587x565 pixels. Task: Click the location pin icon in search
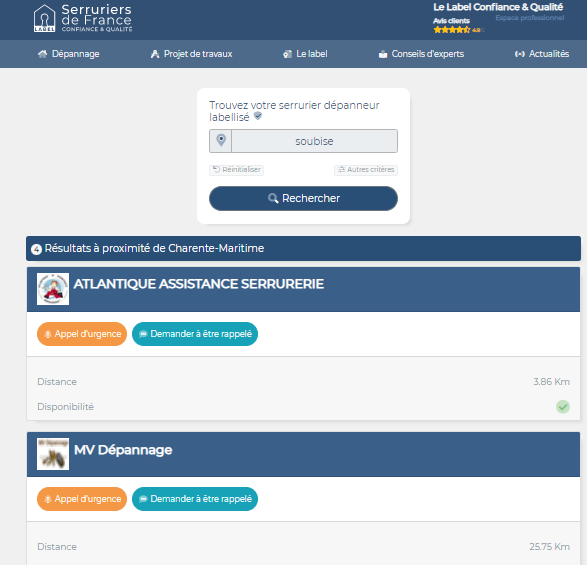[x=221, y=141]
